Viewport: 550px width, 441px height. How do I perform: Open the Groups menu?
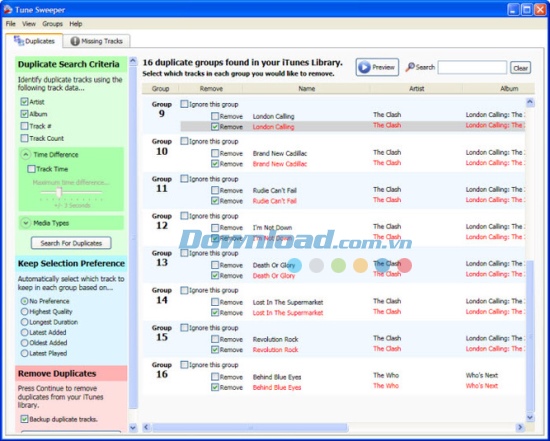point(52,24)
